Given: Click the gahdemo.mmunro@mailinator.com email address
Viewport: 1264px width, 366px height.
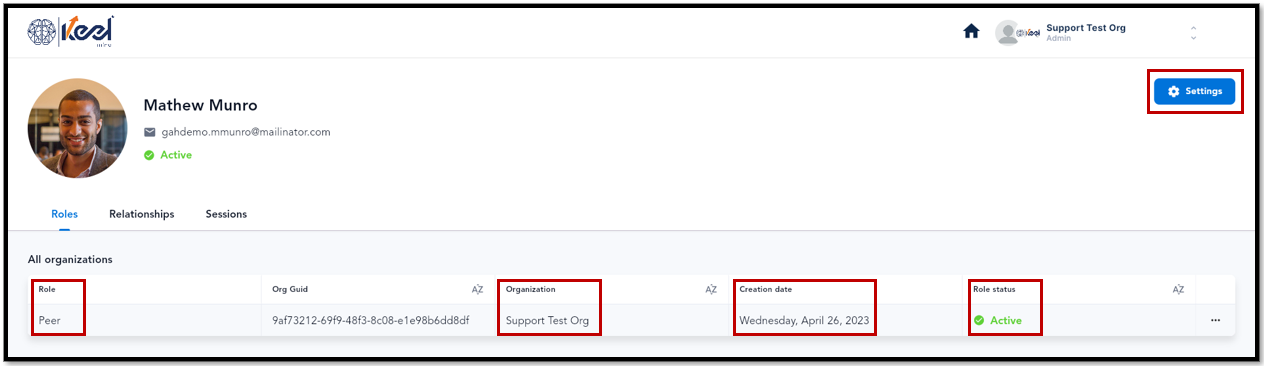Looking at the screenshot, I should [246, 132].
